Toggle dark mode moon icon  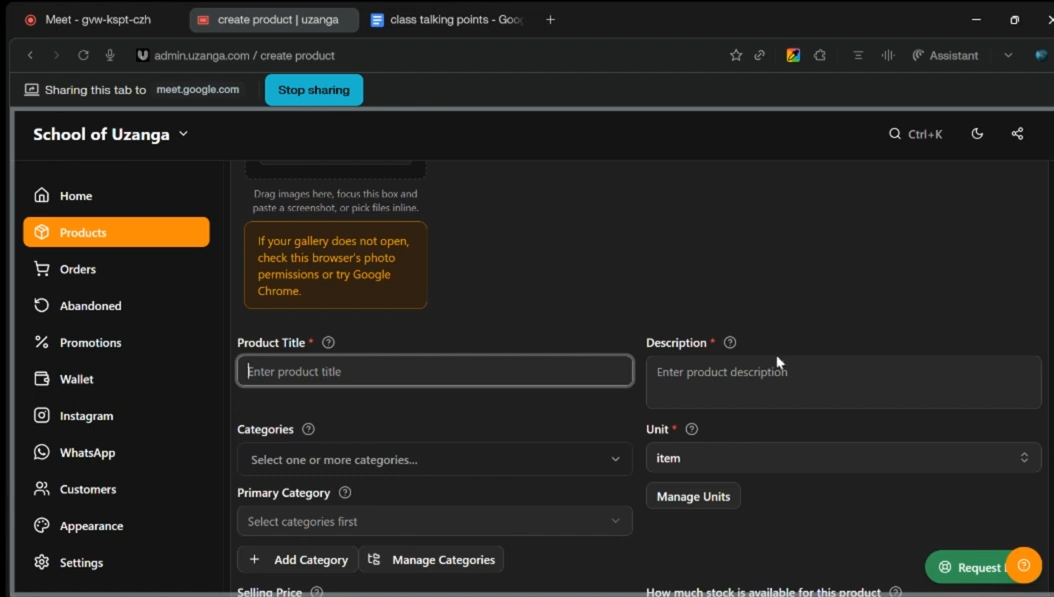(977, 134)
